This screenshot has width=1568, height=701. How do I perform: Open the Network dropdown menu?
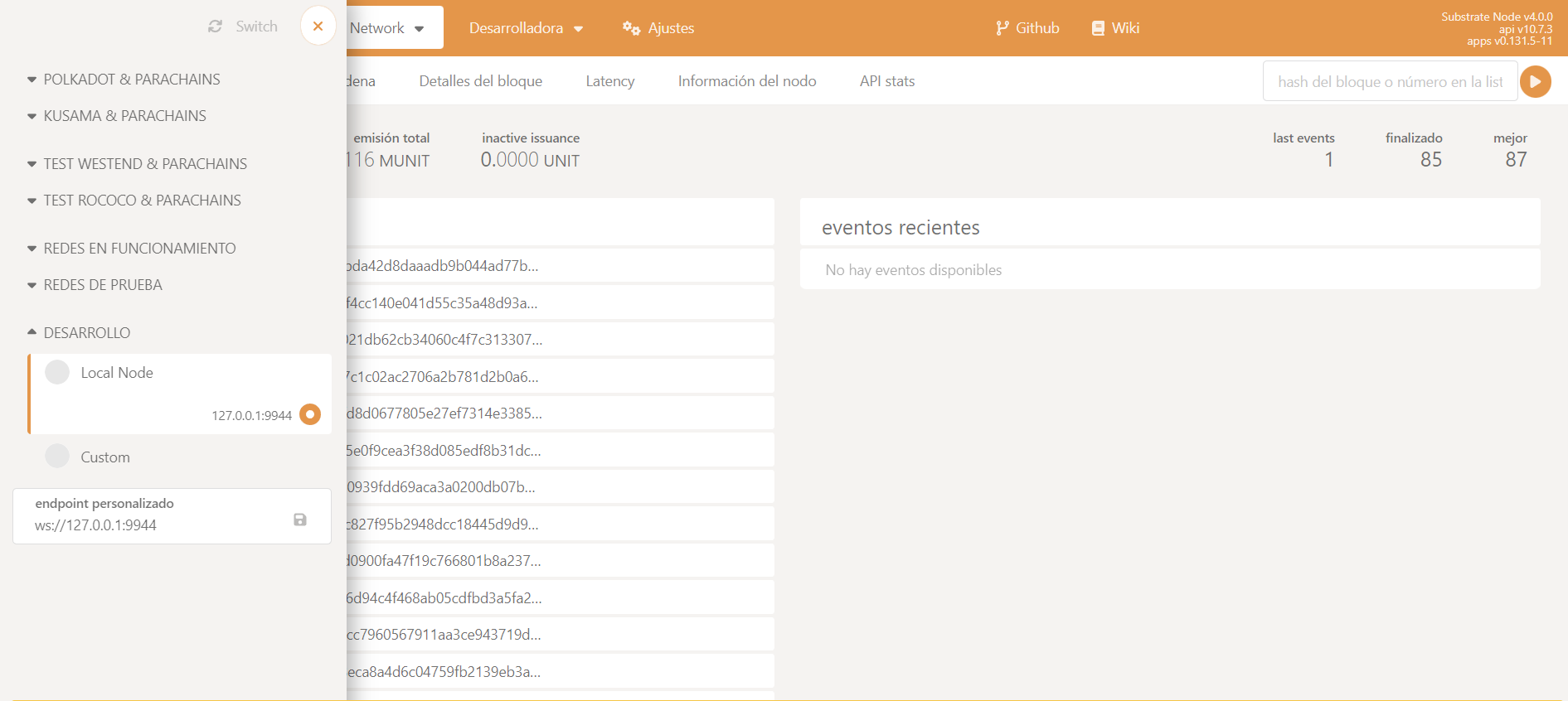tap(395, 28)
